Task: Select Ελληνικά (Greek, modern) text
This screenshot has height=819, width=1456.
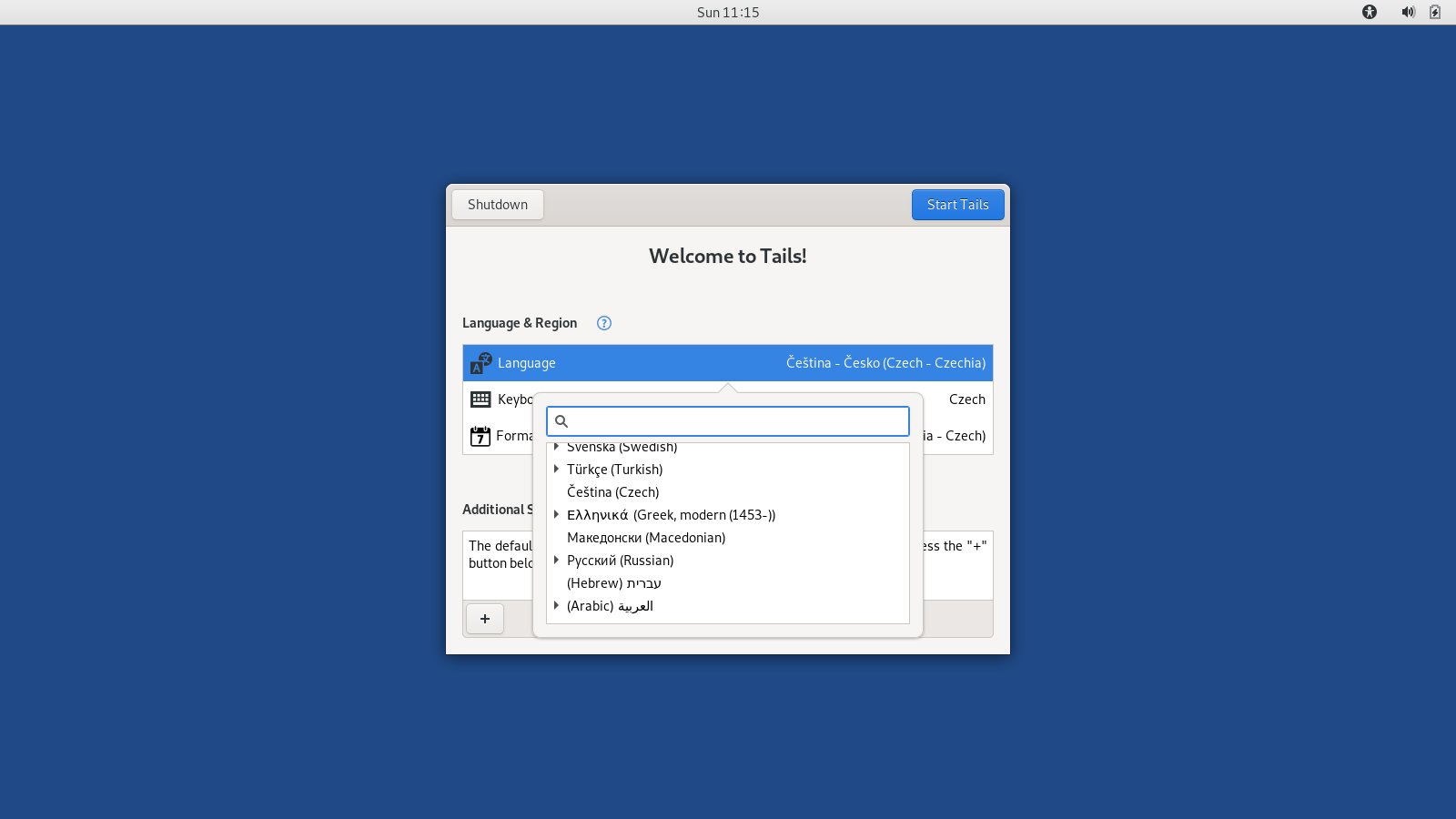Action: pos(672,515)
